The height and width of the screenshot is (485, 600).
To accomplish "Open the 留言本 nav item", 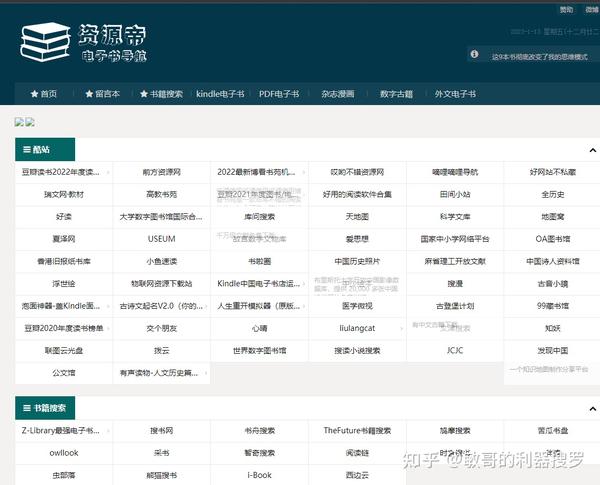I will [103, 94].
